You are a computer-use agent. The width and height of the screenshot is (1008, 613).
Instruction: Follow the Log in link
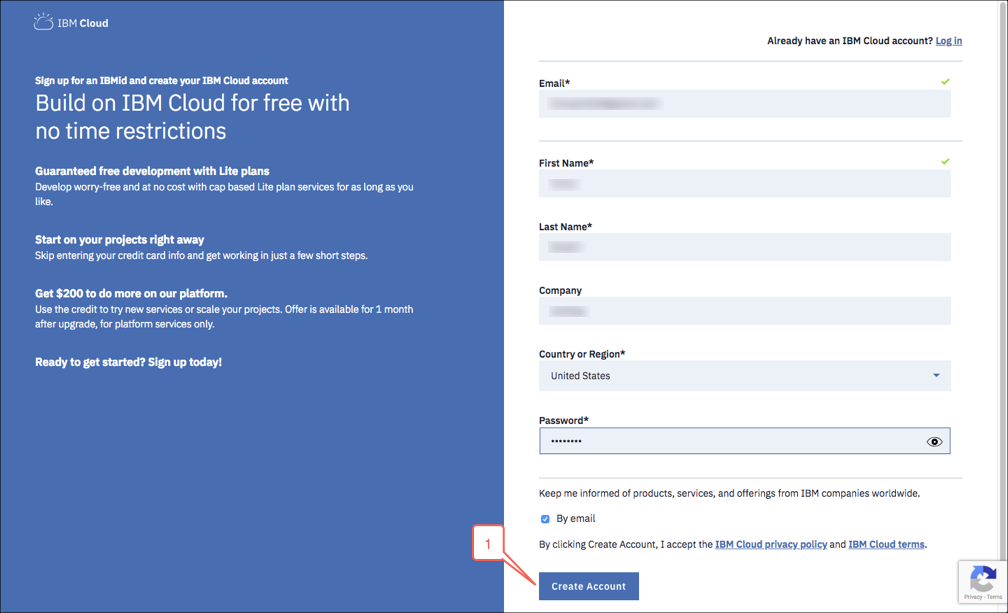coord(948,40)
